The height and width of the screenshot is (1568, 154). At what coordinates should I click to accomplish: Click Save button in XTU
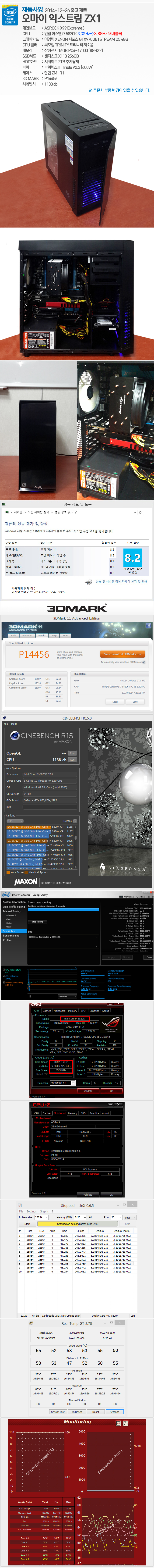point(149,958)
